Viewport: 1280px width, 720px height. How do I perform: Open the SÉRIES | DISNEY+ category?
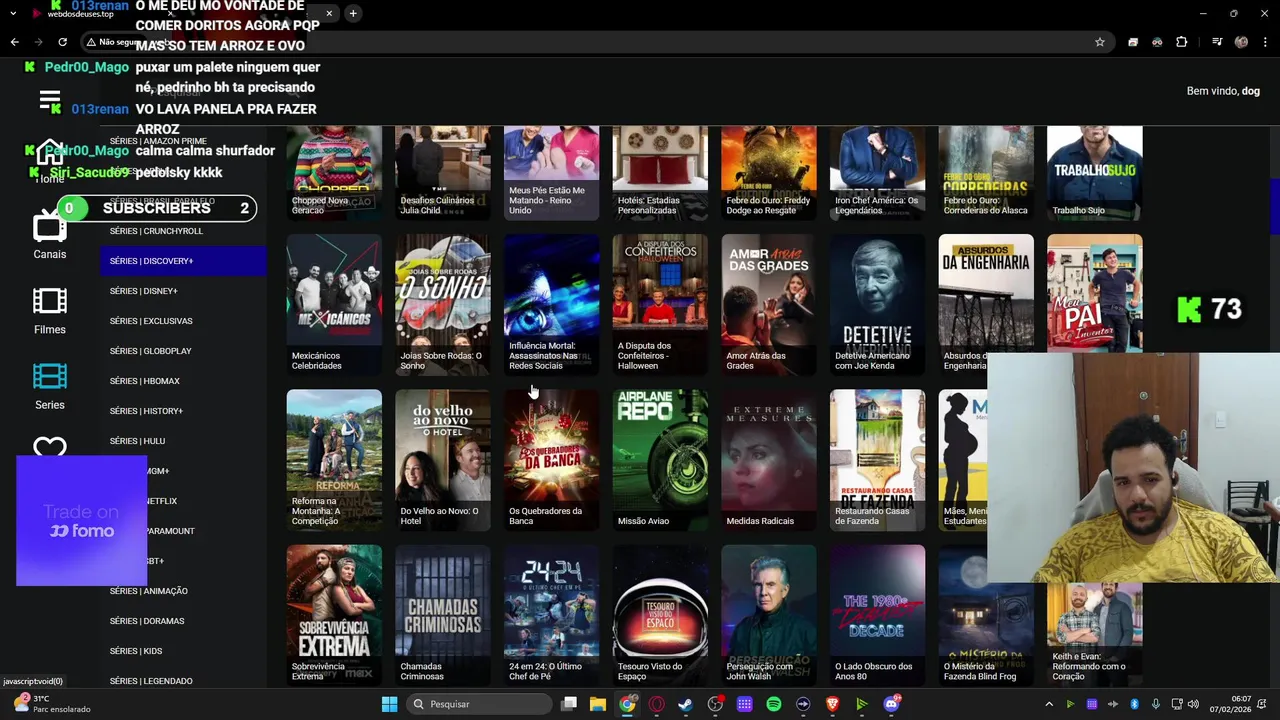click(183, 291)
